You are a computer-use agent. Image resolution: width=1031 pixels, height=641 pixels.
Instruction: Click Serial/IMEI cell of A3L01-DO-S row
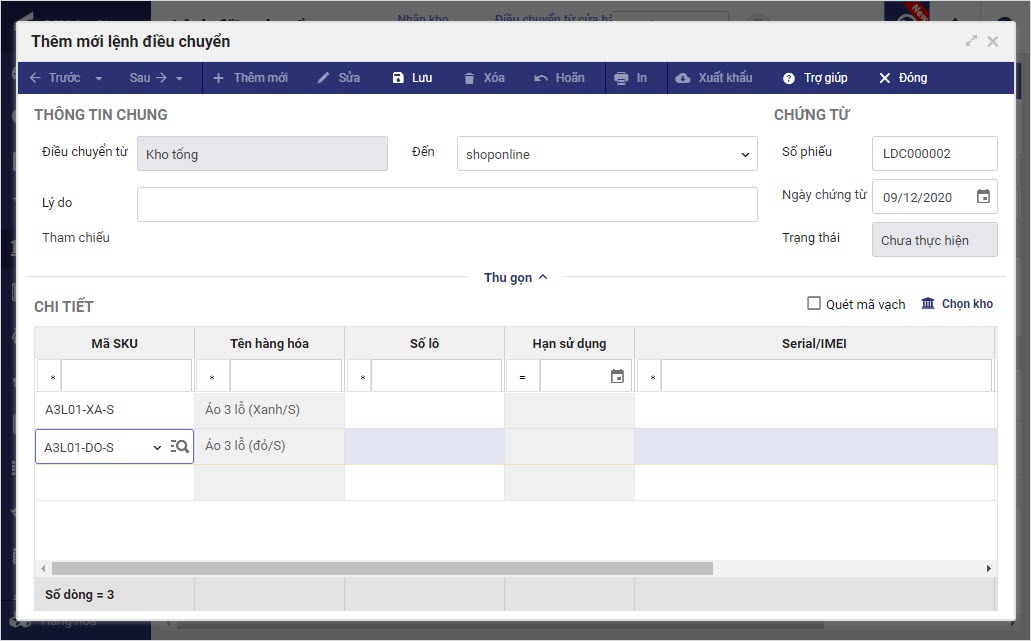pyautogui.click(x=815, y=446)
